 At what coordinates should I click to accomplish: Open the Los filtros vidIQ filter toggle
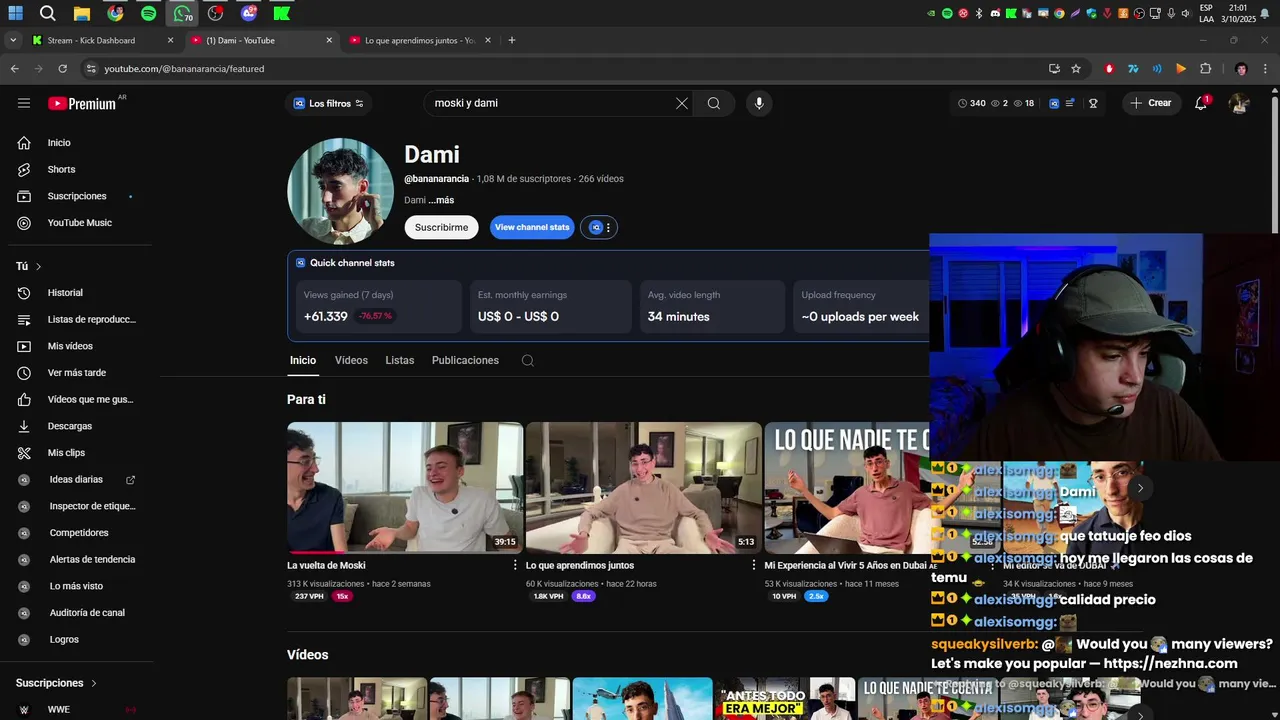pos(329,103)
